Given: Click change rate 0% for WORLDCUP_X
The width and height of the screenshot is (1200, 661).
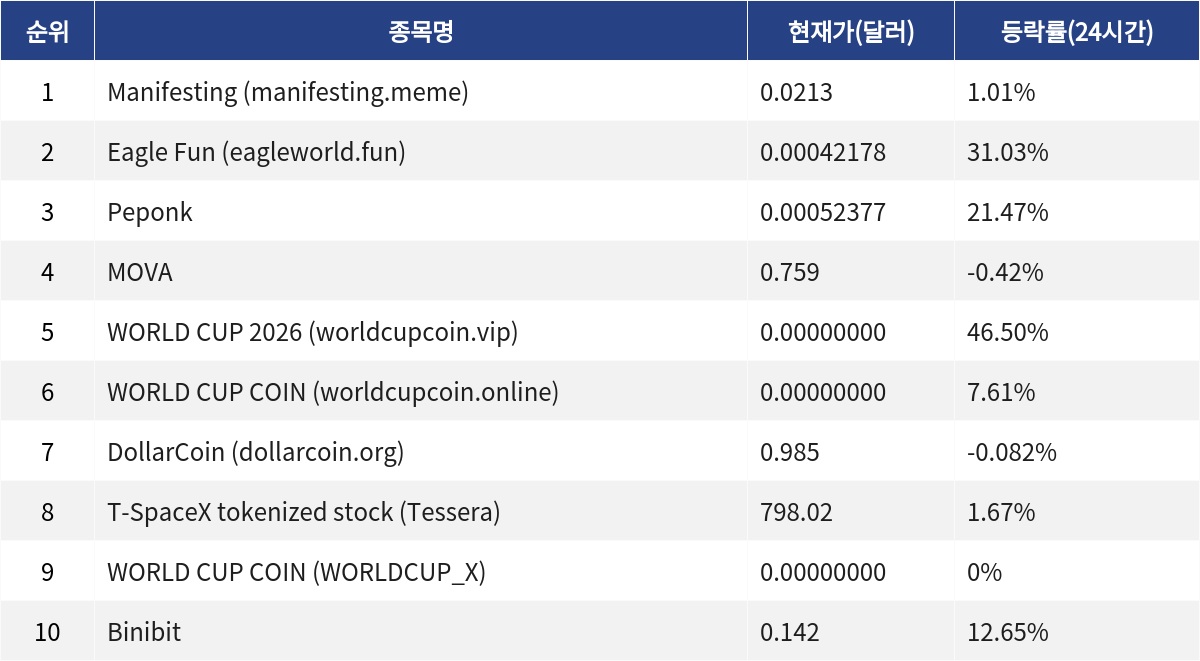Looking at the screenshot, I should (984, 573).
